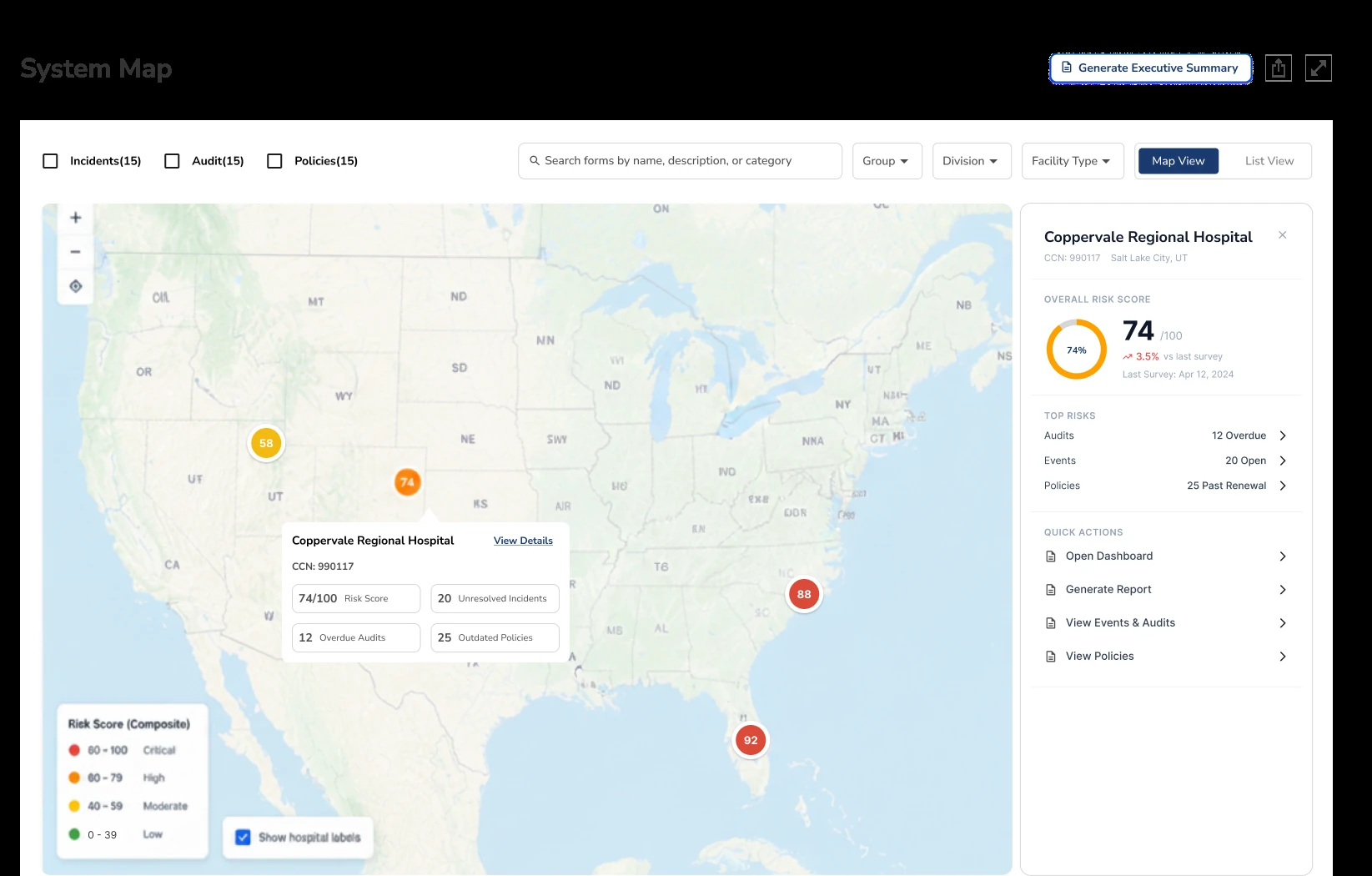Image resolution: width=1372 pixels, height=876 pixels.
Task: Open the Division dropdown
Action: pyautogui.click(x=972, y=161)
